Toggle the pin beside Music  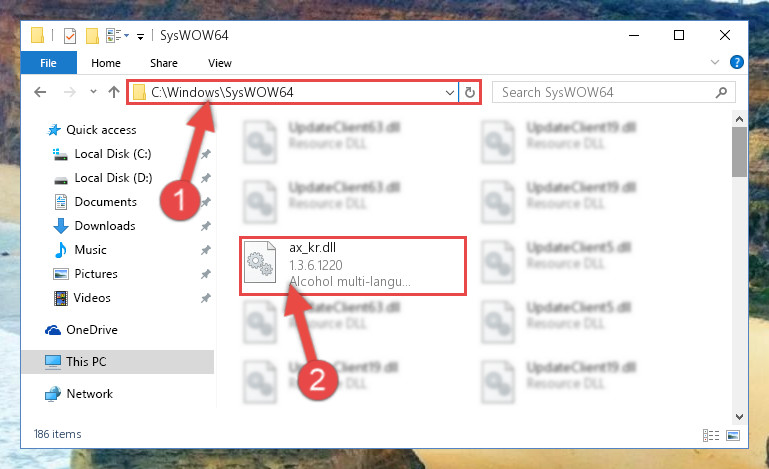coord(206,250)
